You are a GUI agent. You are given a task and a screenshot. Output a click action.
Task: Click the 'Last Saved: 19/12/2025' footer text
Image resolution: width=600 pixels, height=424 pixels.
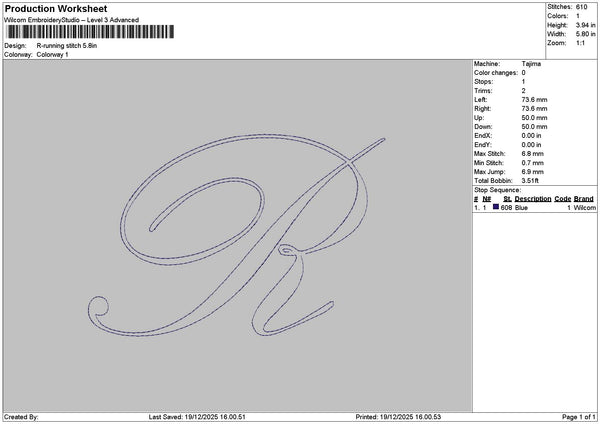click(197, 417)
